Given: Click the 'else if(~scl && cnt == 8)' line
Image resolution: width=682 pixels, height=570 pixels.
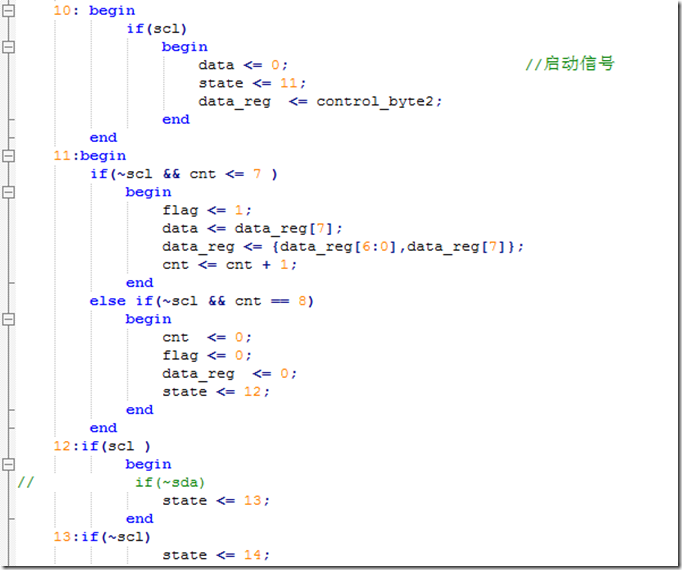Looking at the screenshot, I should tap(202, 301).
